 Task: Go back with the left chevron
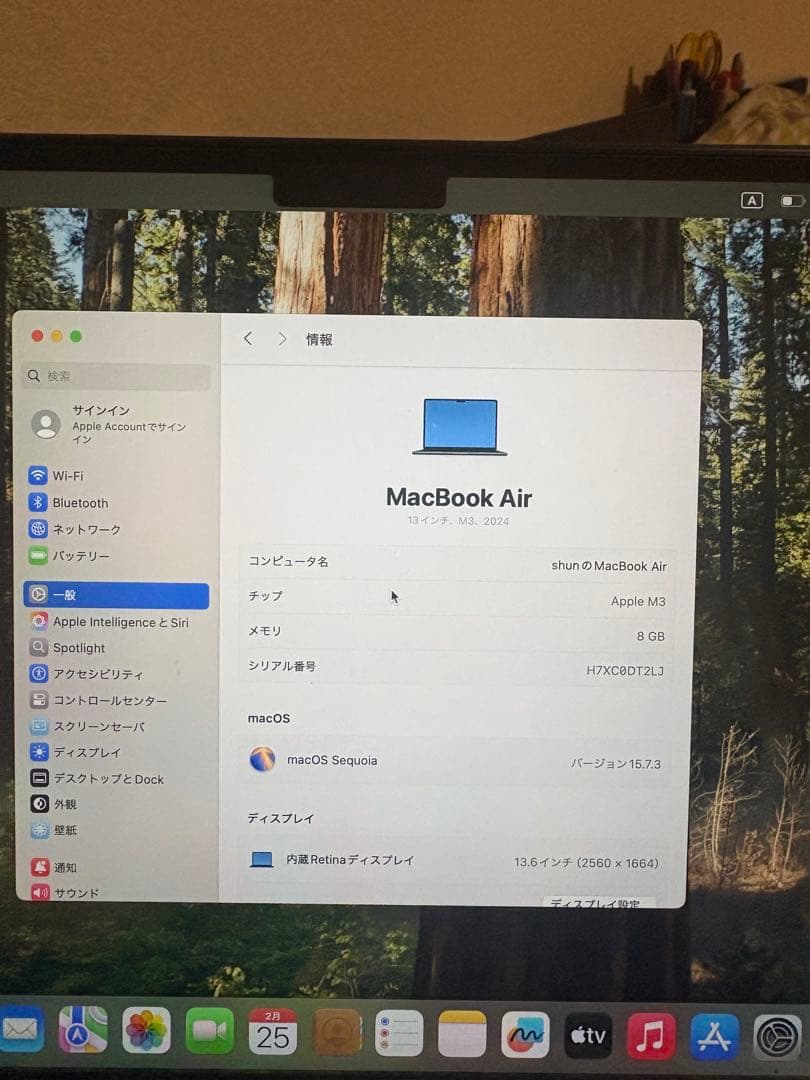coord(248,338)
